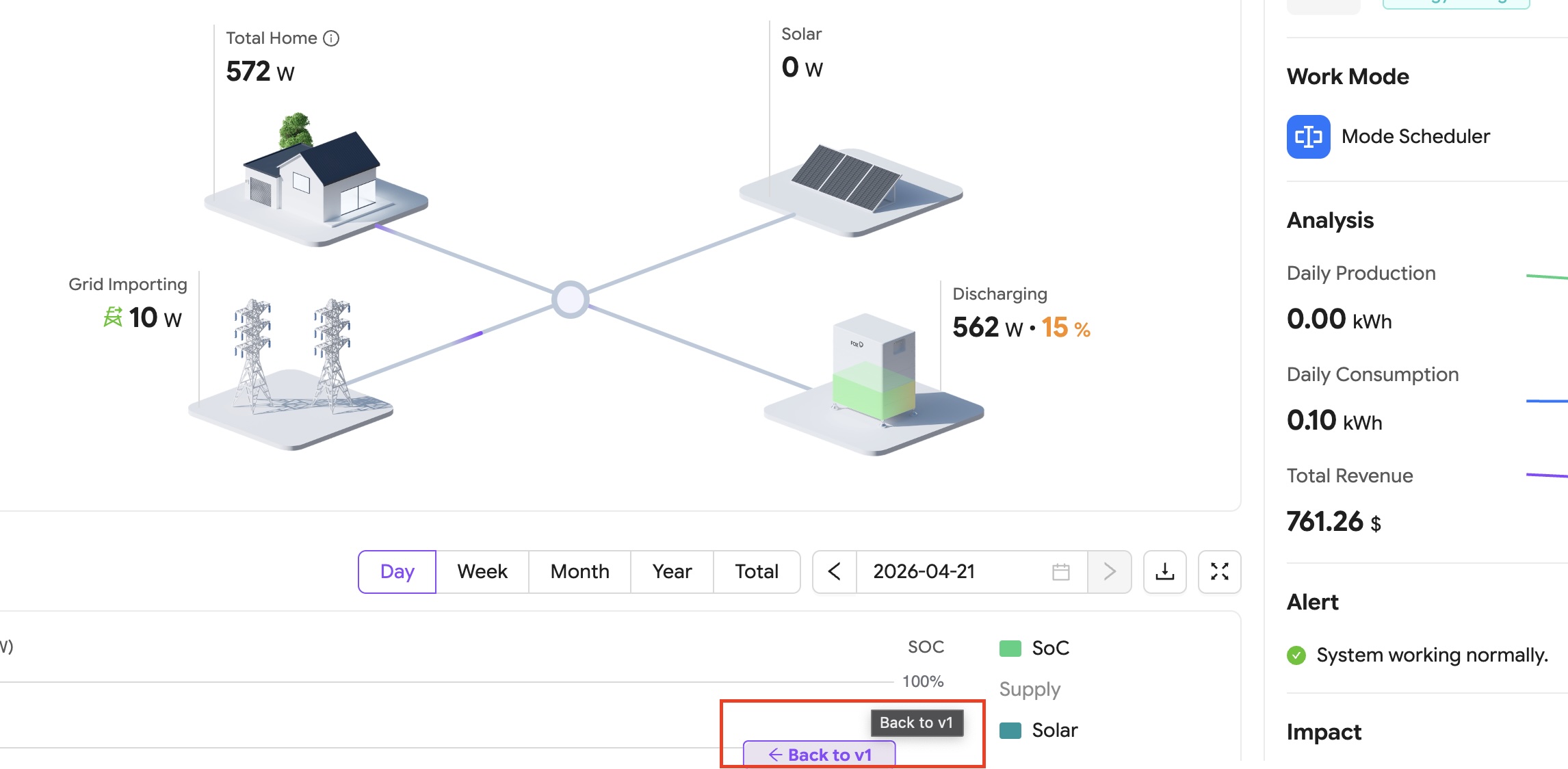Click the fullscreen expand chart icon
Viewport: 1568px width, 769px height.
coord(1219,572)
